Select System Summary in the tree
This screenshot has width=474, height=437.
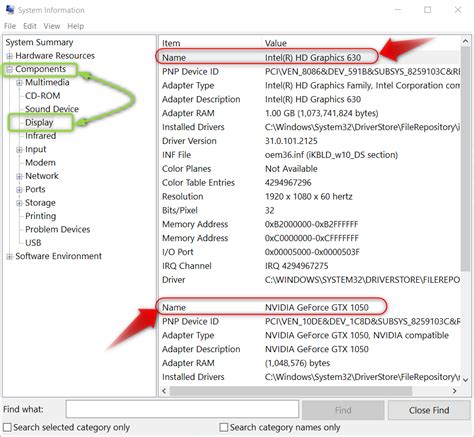point(39,42)
